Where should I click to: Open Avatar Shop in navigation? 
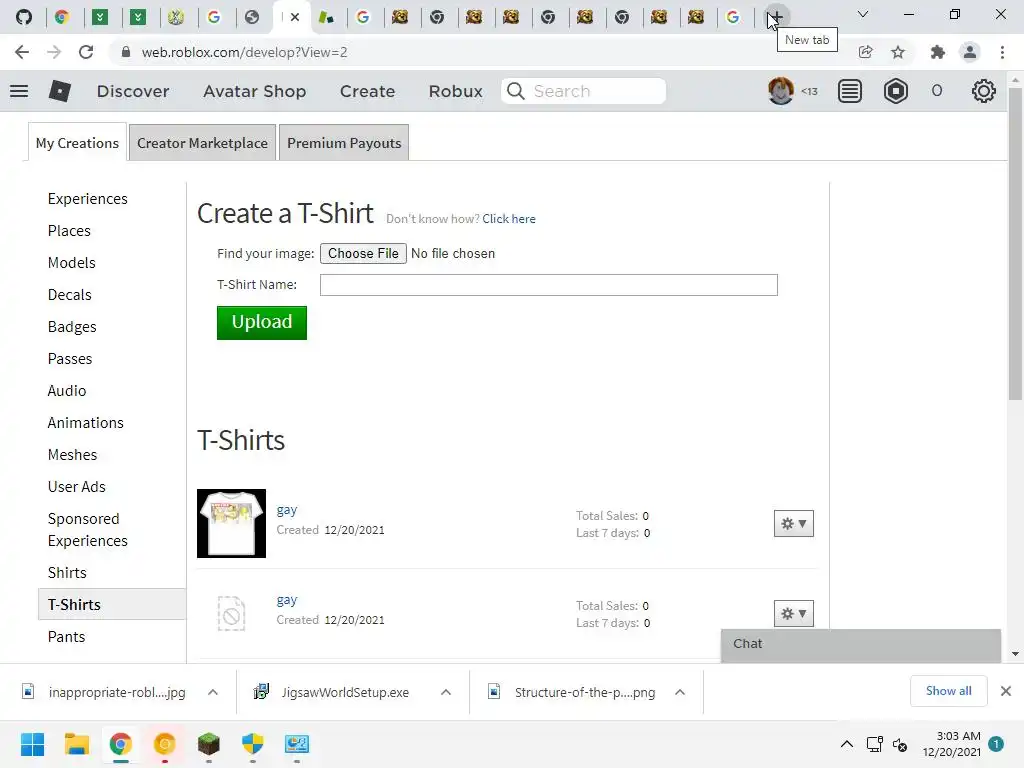coord(255,91)
